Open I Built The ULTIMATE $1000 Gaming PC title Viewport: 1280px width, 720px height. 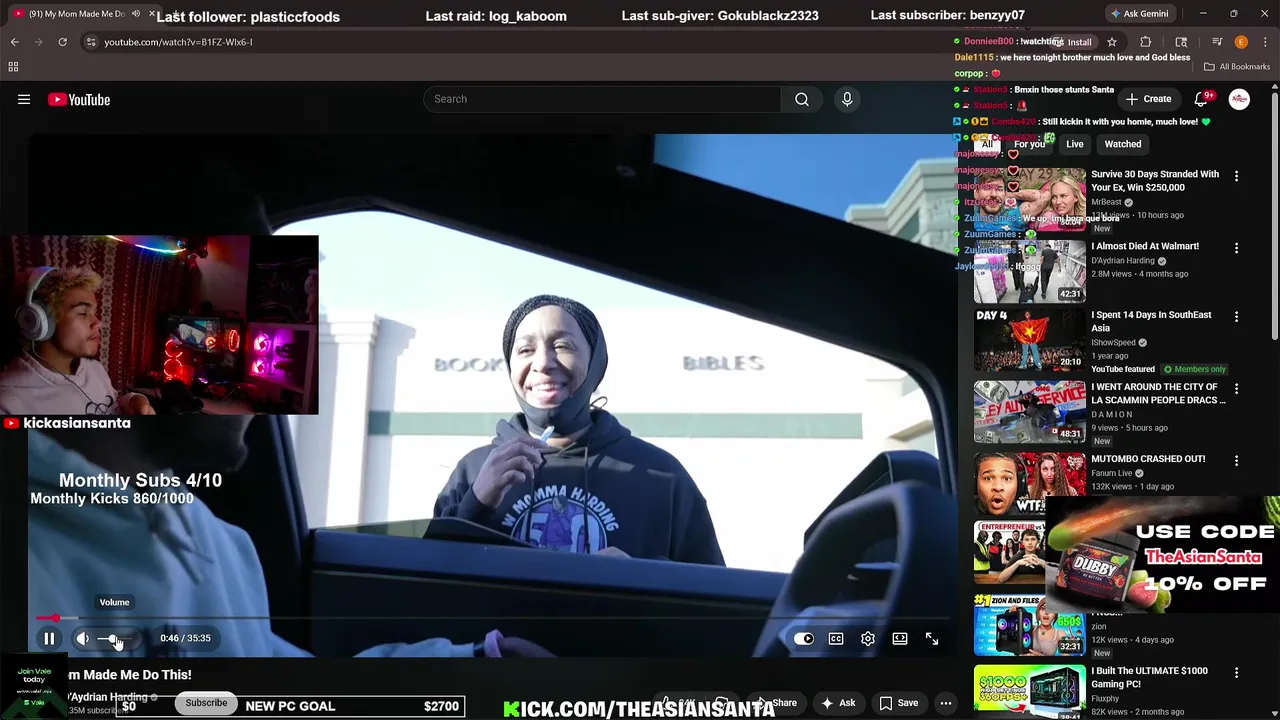[1150, 677]
